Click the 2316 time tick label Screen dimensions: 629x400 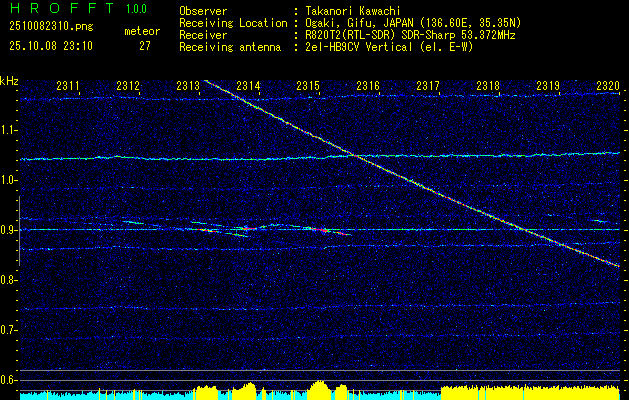pos(368,87)
